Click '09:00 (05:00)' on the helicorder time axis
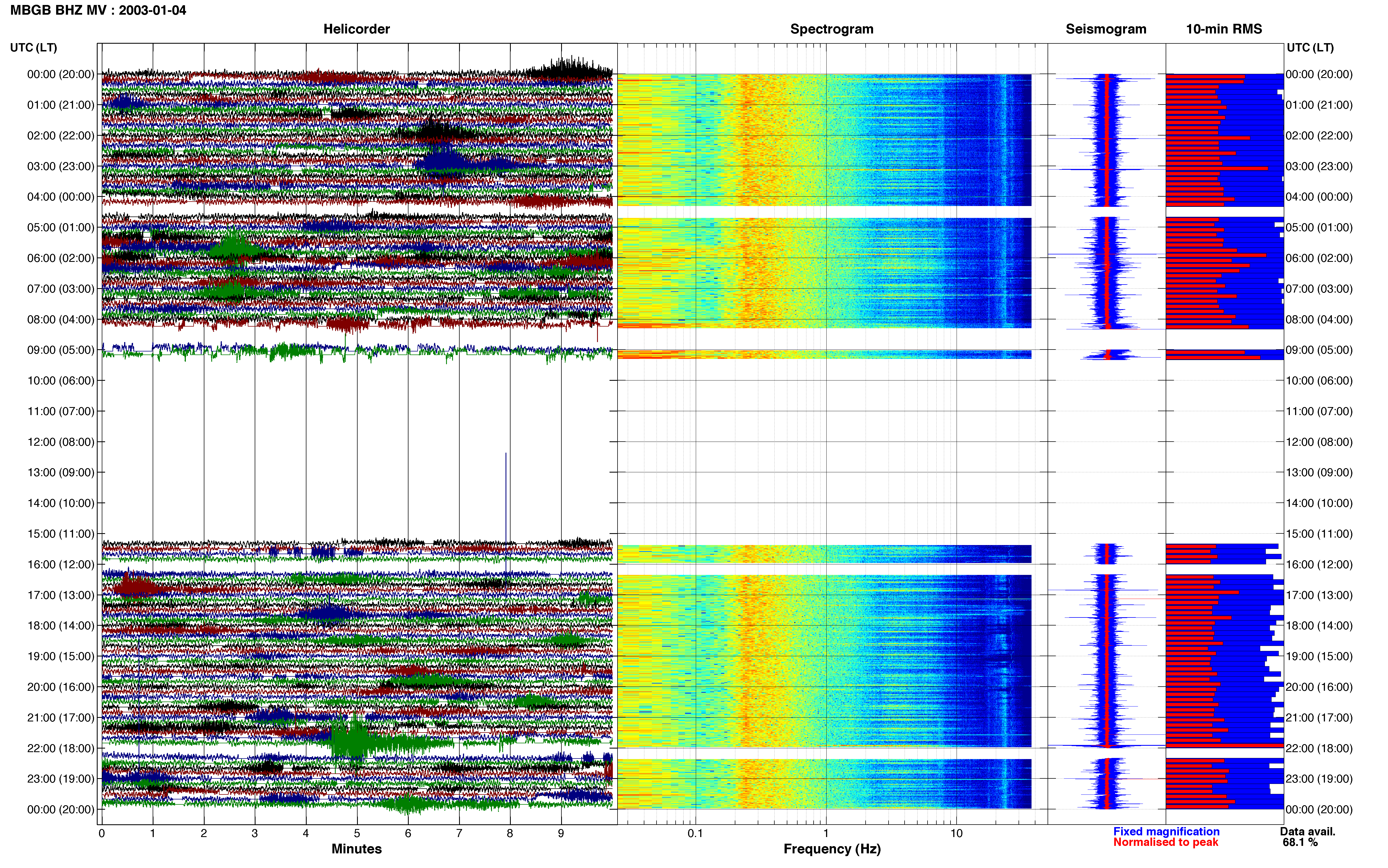1388x868 pixels. pos(61,350)
